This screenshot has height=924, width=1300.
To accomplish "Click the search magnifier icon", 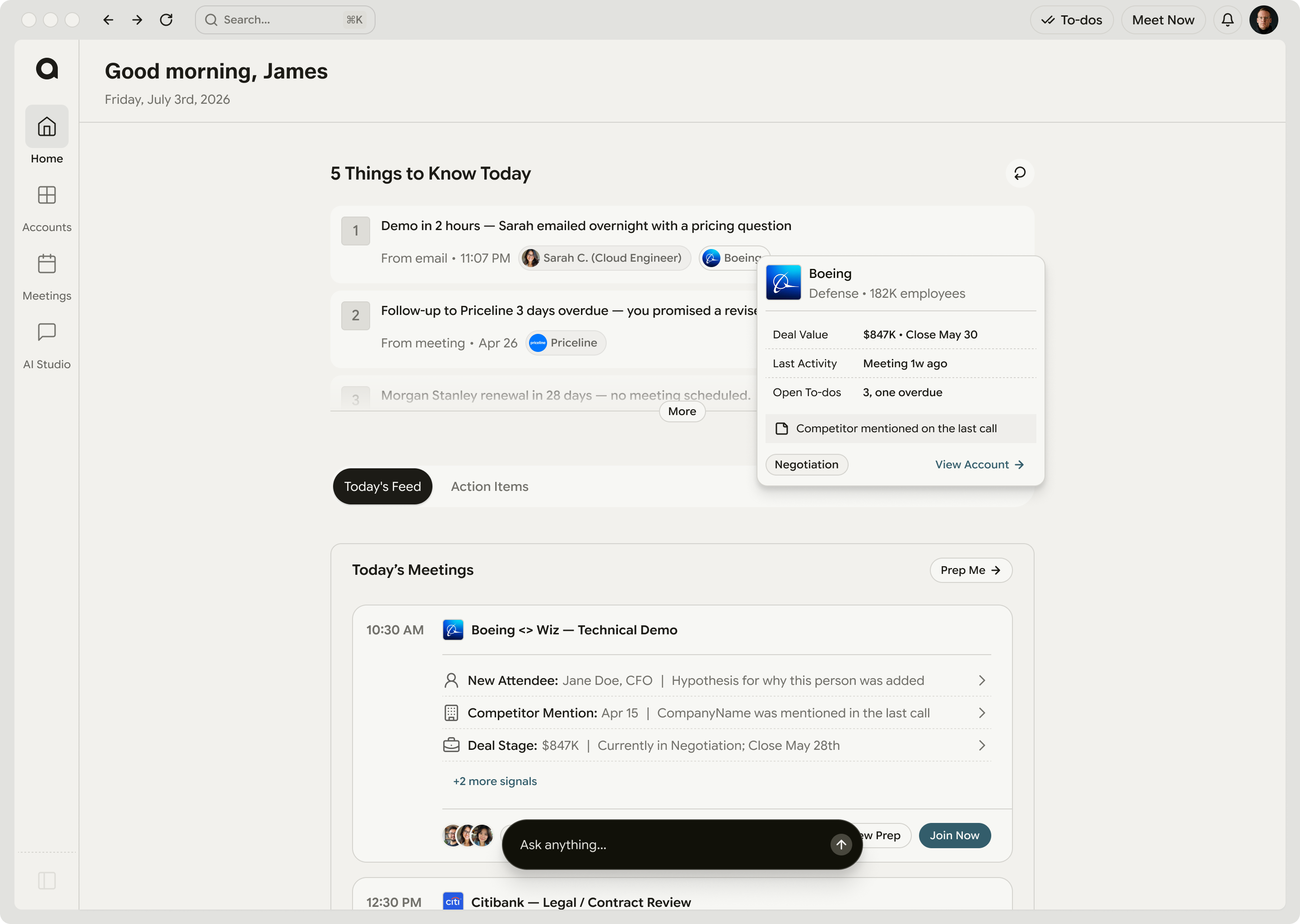I will [211, 20].
